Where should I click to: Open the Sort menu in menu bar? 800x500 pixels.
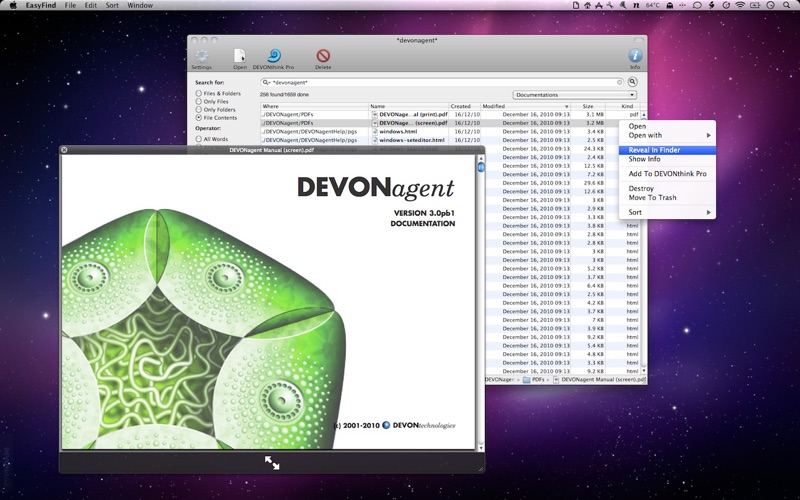112,5
